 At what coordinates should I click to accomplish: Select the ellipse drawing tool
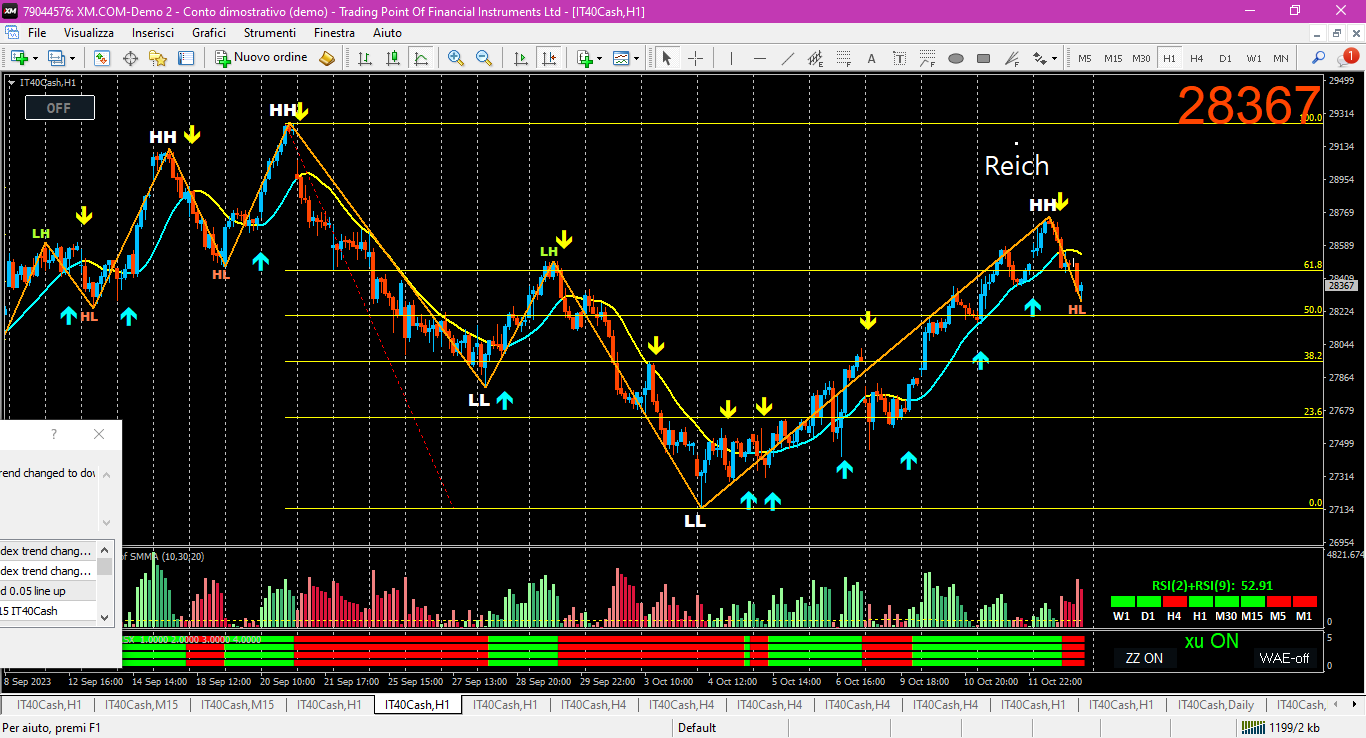(x=955, y=58)
